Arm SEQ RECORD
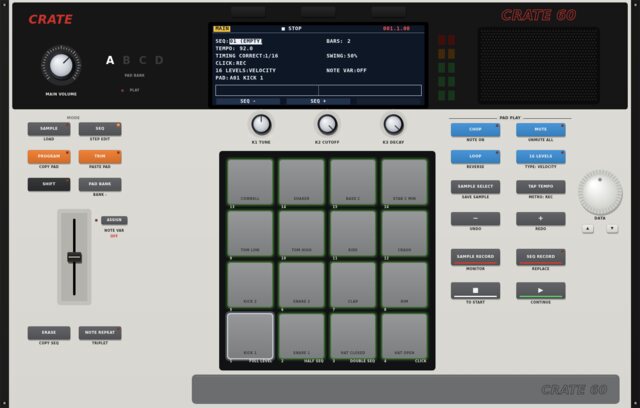The height and width of the screenshot is (408, 640). 541,257
